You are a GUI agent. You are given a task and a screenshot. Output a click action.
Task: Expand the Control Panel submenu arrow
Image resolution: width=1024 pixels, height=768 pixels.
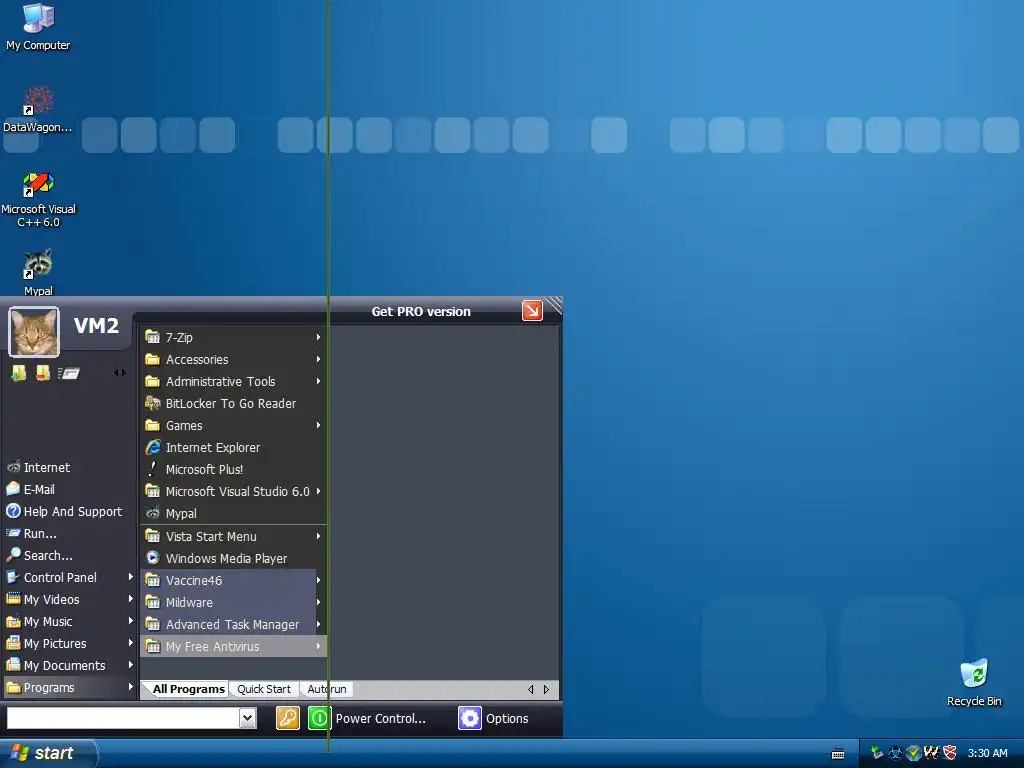pyautogui.click(x=131, y=577)
